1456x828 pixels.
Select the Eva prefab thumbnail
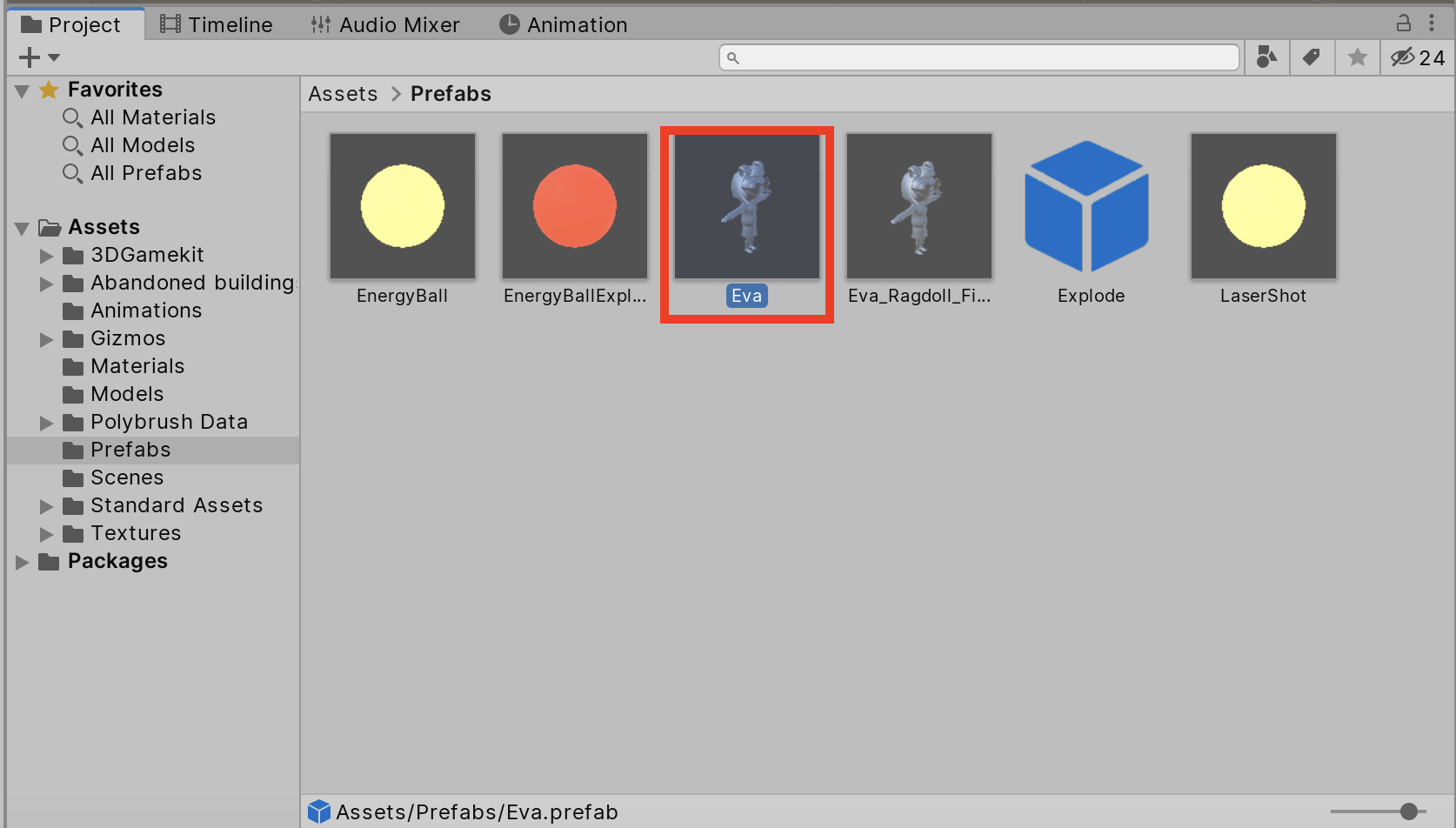[x=747, y=206]
